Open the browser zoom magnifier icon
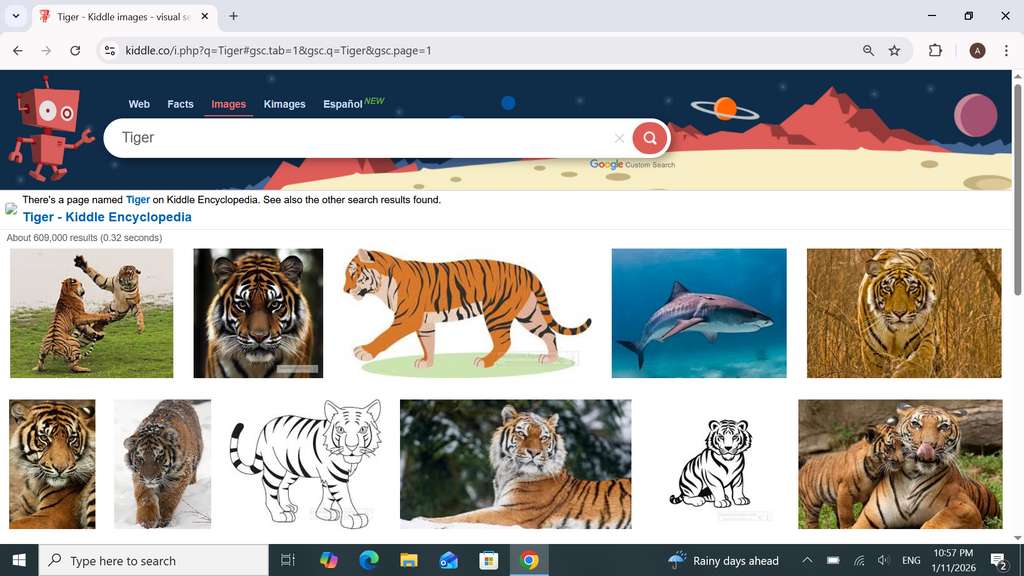Image resolution: width=1024 pixels, height=576 pixels. (868, 50)
